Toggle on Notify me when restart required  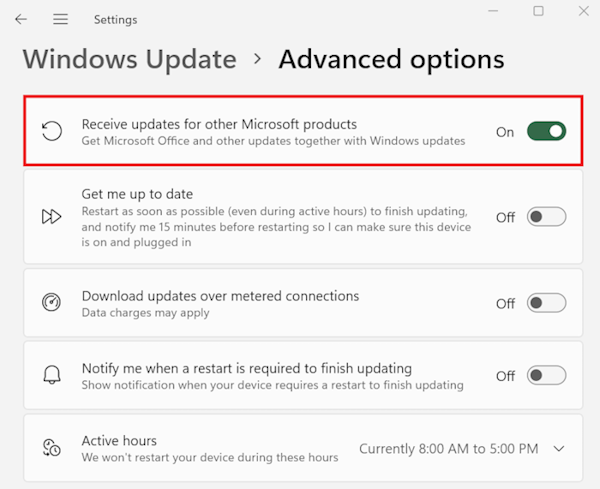click(x=546, y=376)
